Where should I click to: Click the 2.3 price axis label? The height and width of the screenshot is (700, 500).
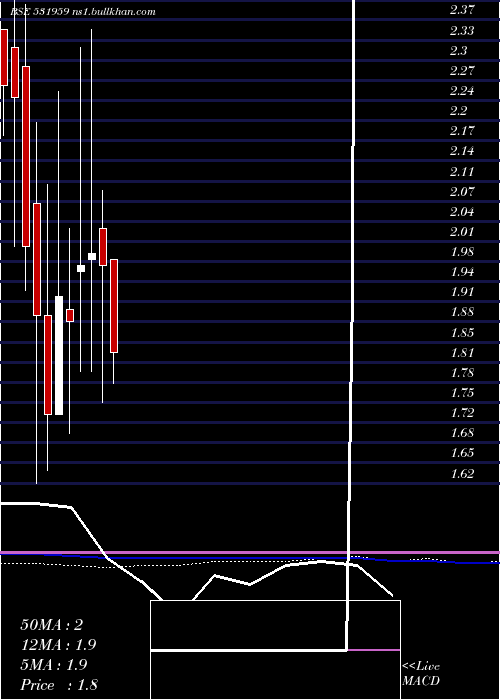[x=458, y=51]
